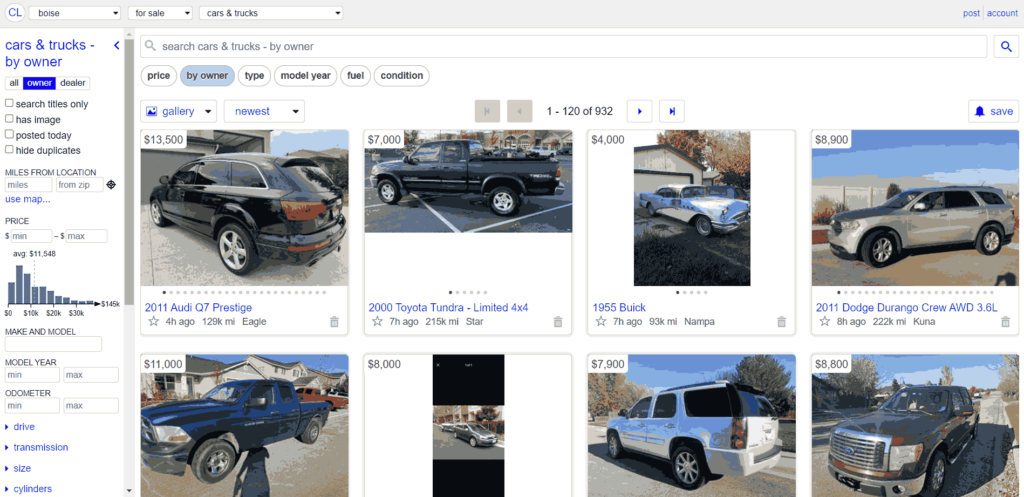Focus the miles distance input
The width and height of the screenshot is (1024, 497).
pos(28,185)
